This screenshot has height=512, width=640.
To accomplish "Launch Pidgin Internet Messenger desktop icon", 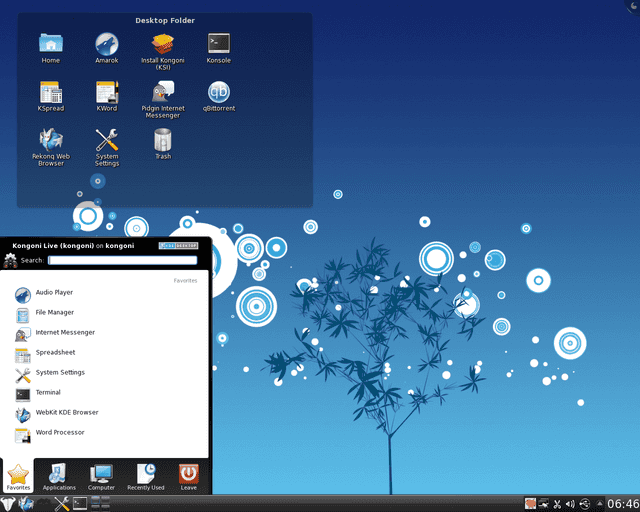I will coord(162,99).
